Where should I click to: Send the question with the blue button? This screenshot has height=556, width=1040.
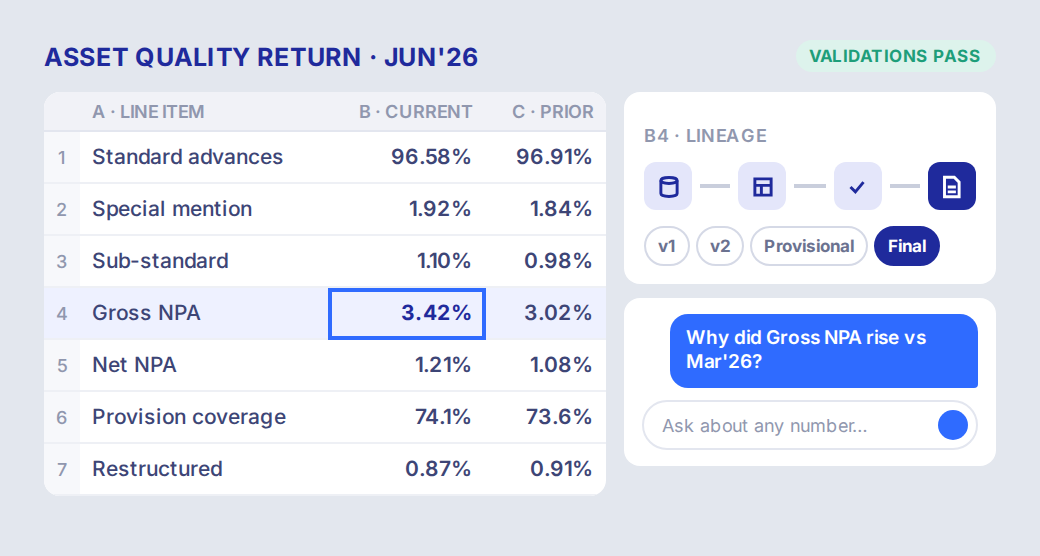point(952,425)
